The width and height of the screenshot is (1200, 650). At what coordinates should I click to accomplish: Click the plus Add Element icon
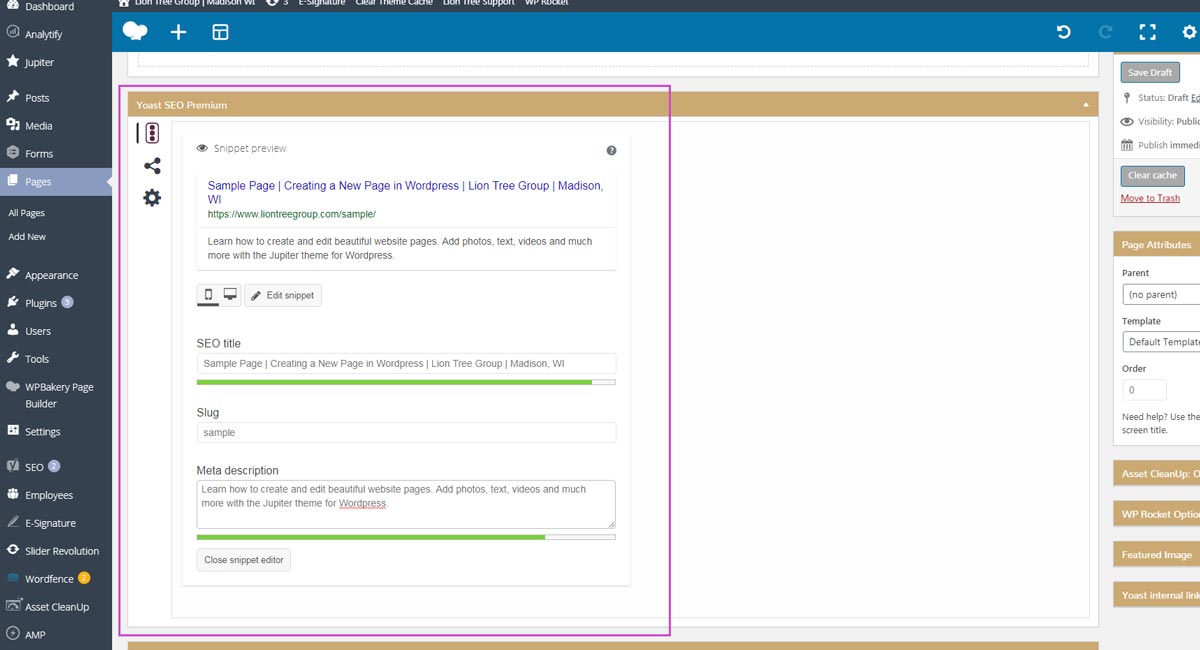tap(178, 32)
